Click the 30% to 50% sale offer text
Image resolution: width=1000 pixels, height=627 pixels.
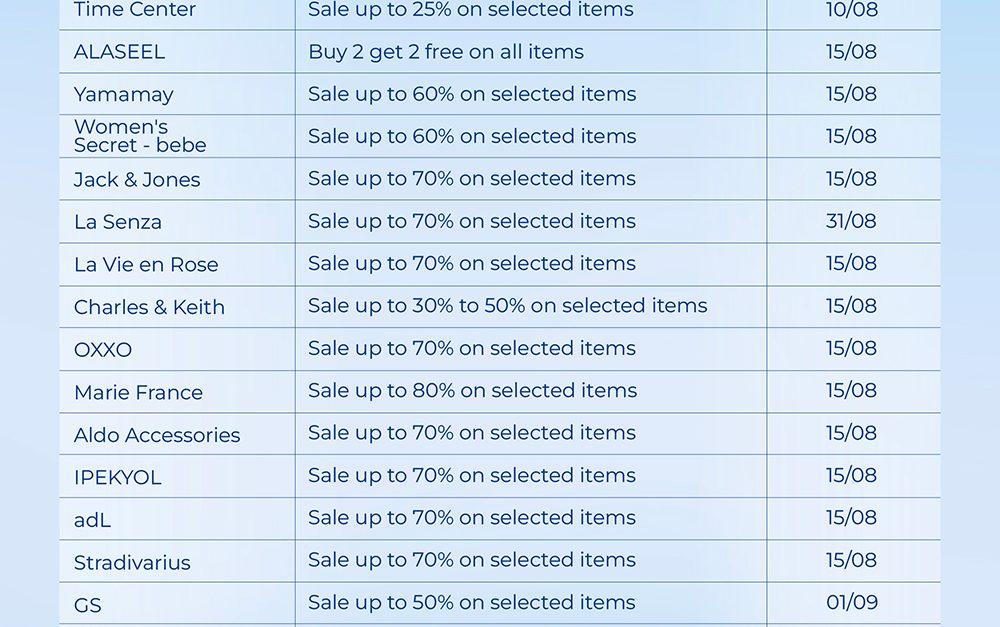[x=508, y=306]
